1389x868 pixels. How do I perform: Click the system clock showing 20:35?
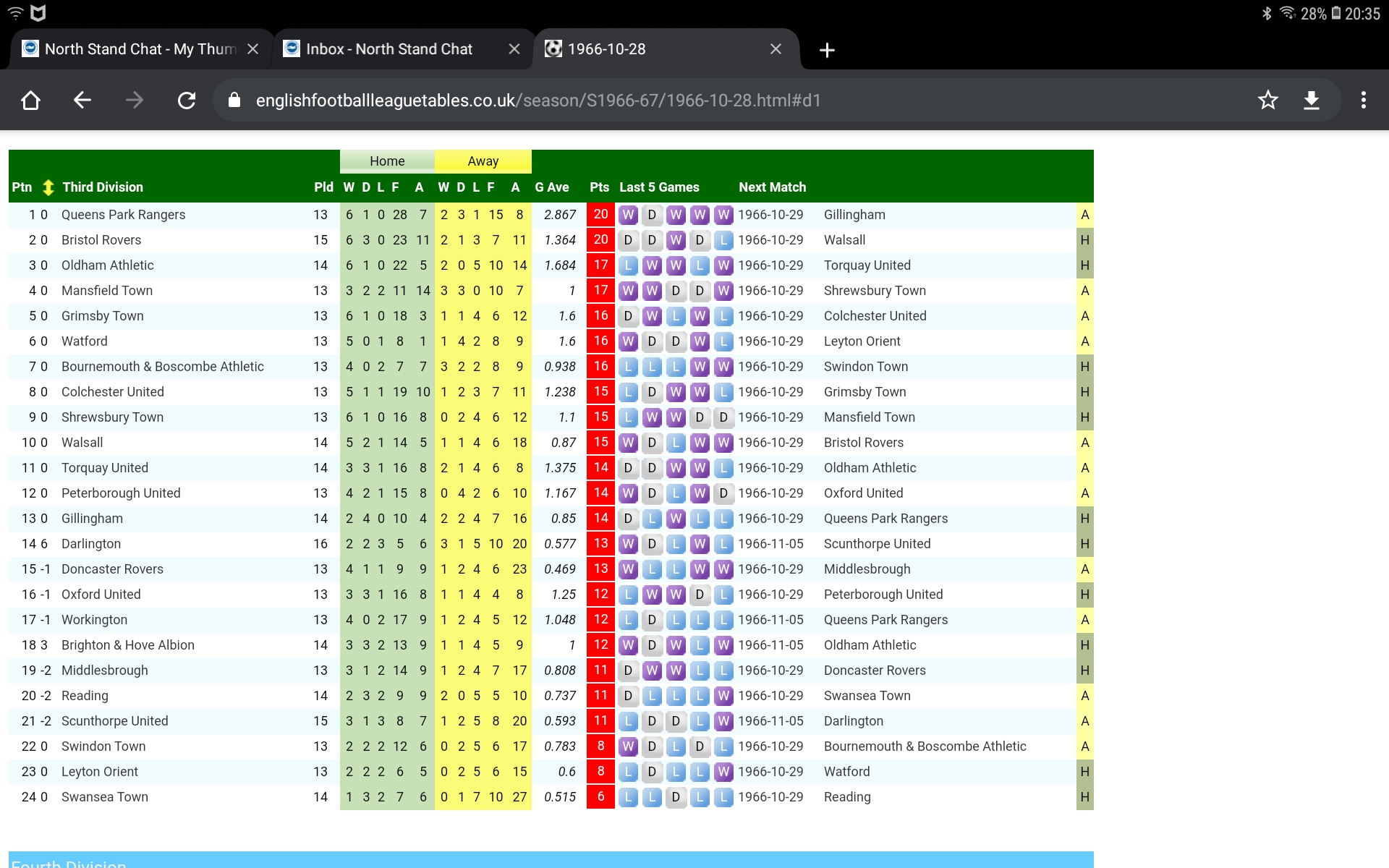click(x=1362, y=14)
